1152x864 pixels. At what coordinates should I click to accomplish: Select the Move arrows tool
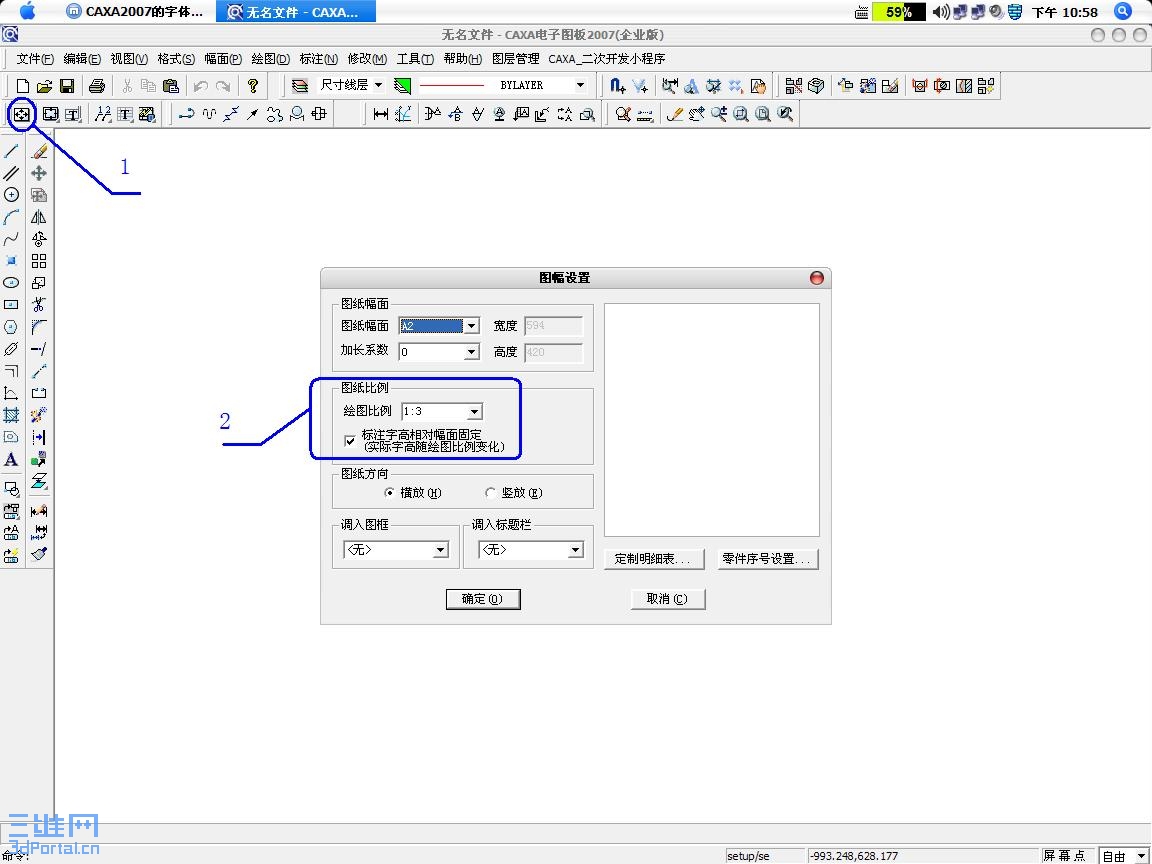pyautogui.click(x=39, y=173)
